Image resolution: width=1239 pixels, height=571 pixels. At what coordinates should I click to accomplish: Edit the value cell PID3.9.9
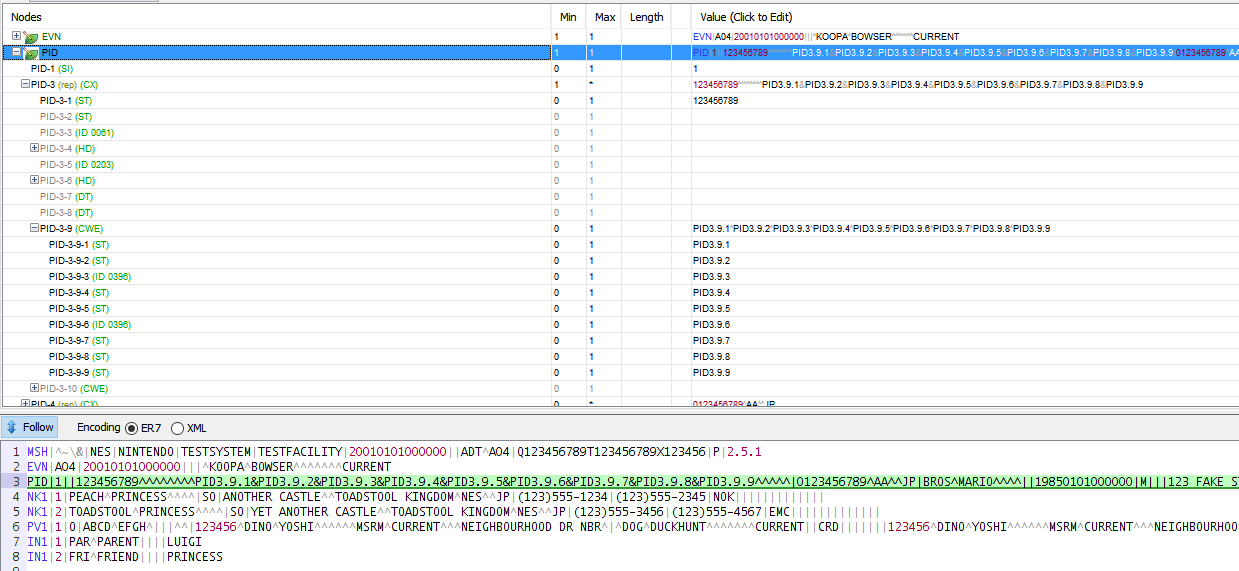[965, 373]
